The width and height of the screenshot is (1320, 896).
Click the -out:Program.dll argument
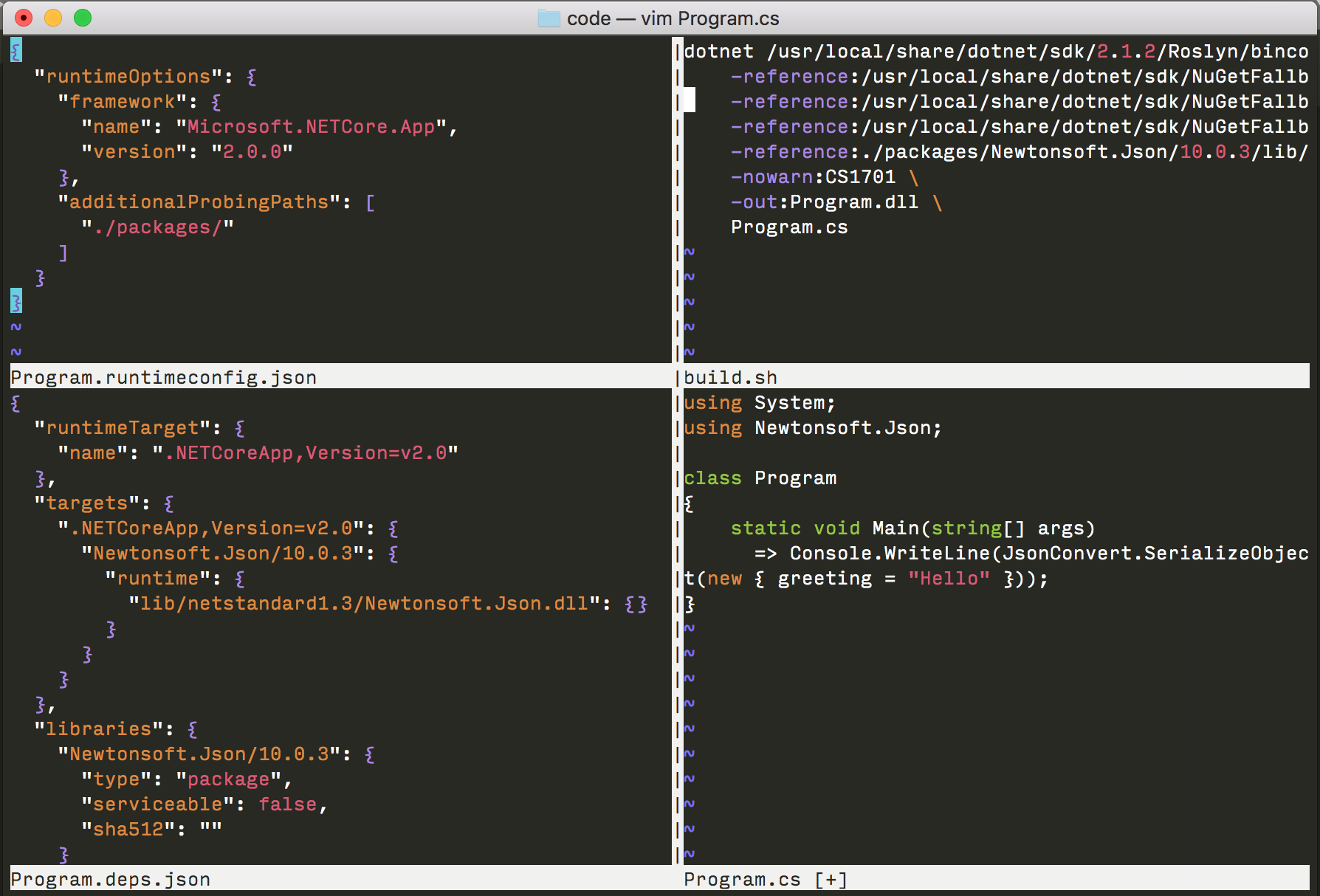[824, 202]
